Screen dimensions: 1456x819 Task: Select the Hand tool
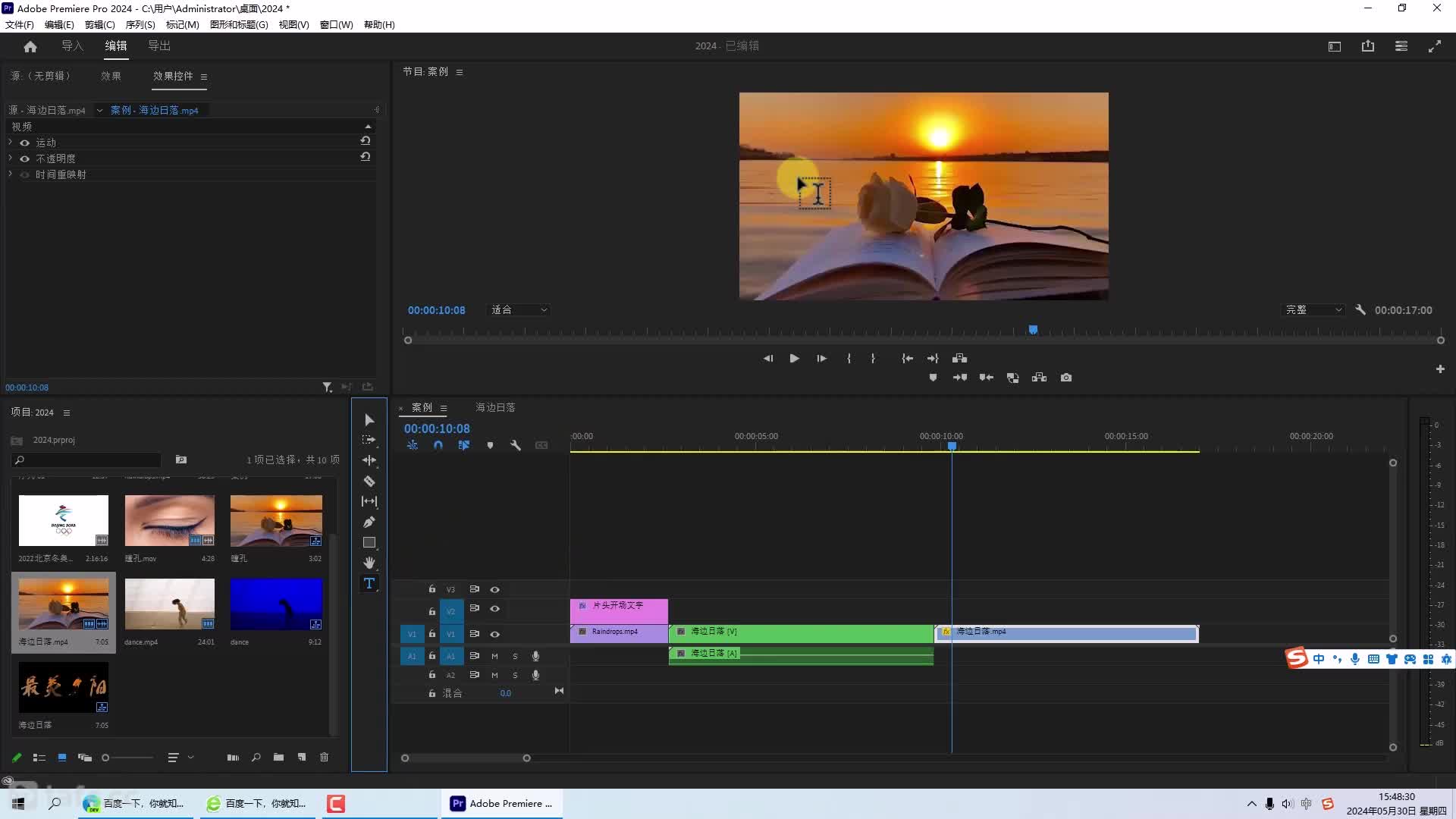pyautogui.click(x=369, y=563)
